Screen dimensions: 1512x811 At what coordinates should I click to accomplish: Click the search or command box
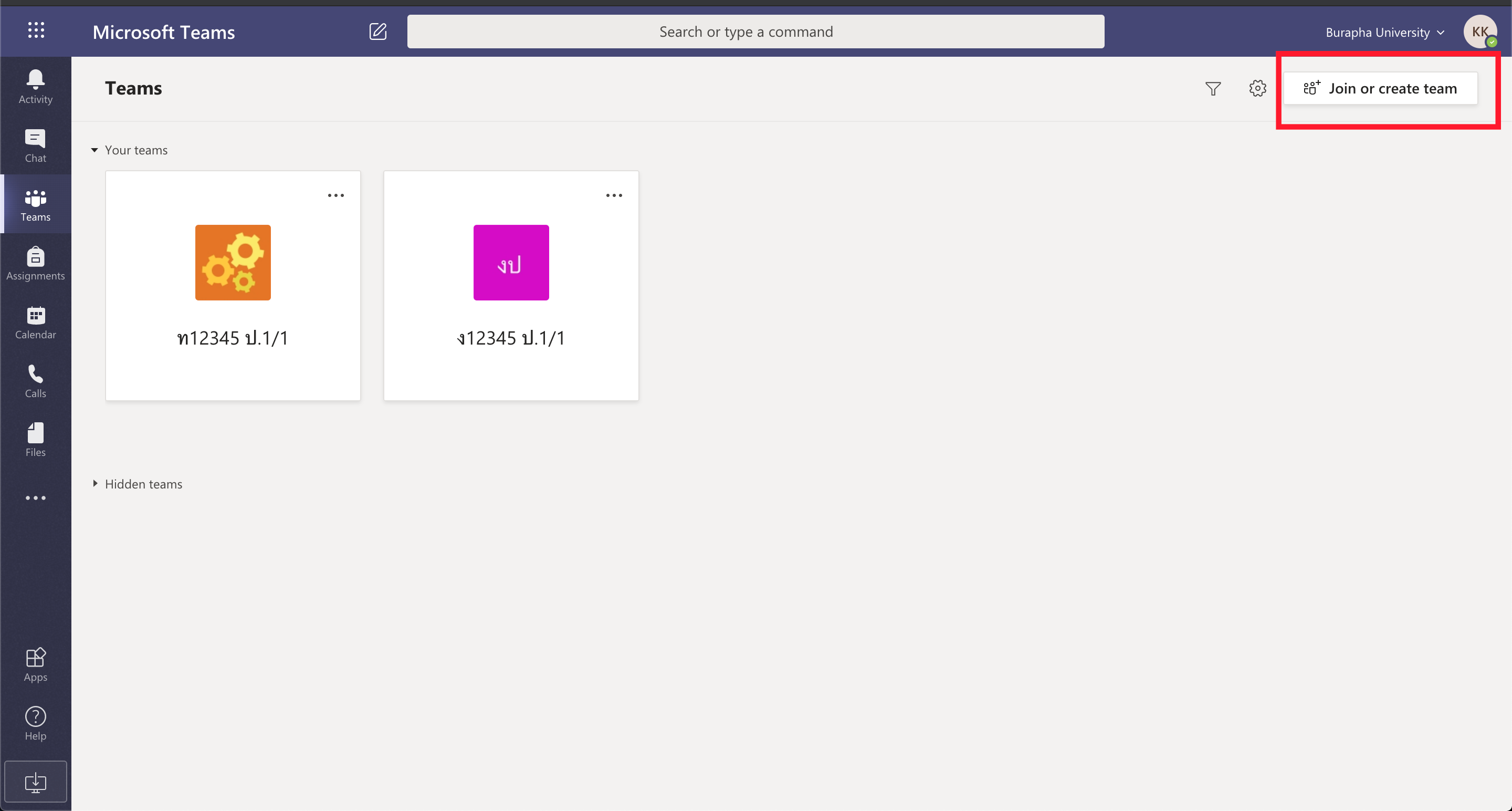pyautogui.click(x=755, y=32)
